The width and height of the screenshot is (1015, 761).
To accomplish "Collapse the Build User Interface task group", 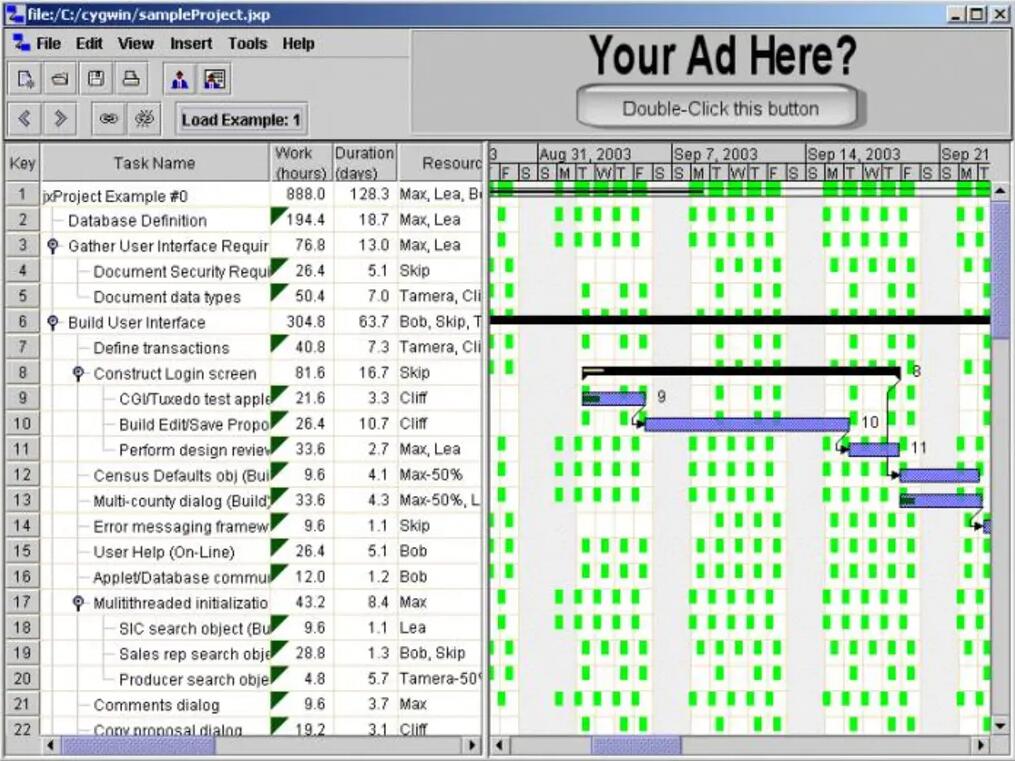I will (x=54, y=322).
